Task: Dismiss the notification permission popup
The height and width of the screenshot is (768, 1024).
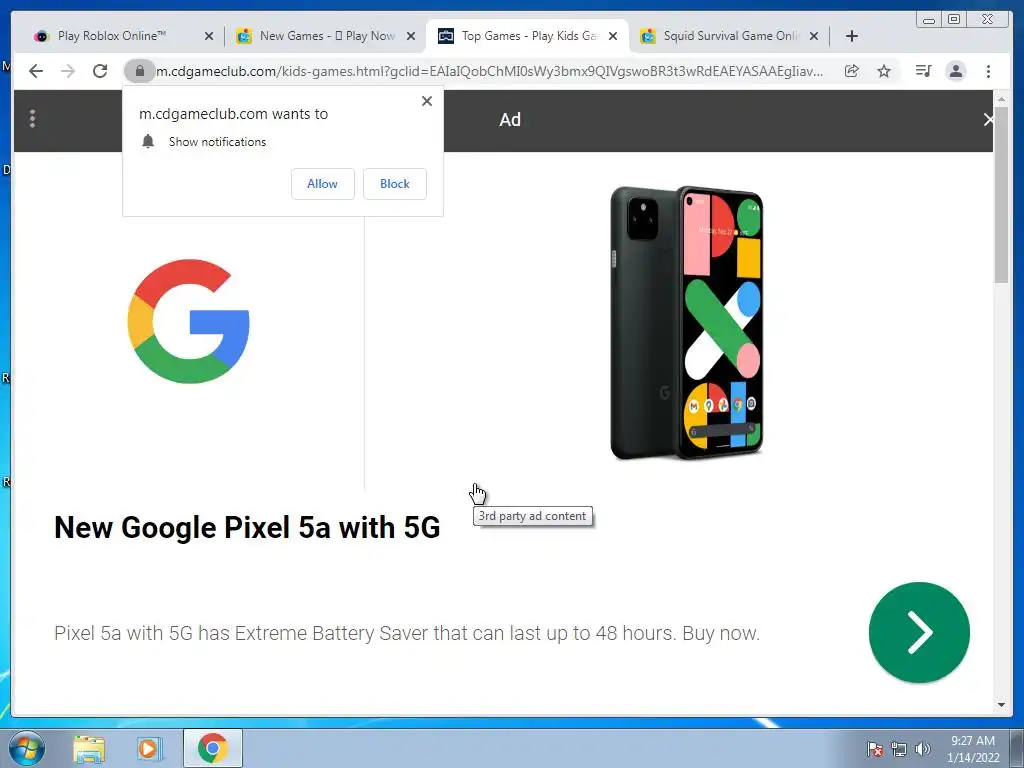Action: (427, 101)
